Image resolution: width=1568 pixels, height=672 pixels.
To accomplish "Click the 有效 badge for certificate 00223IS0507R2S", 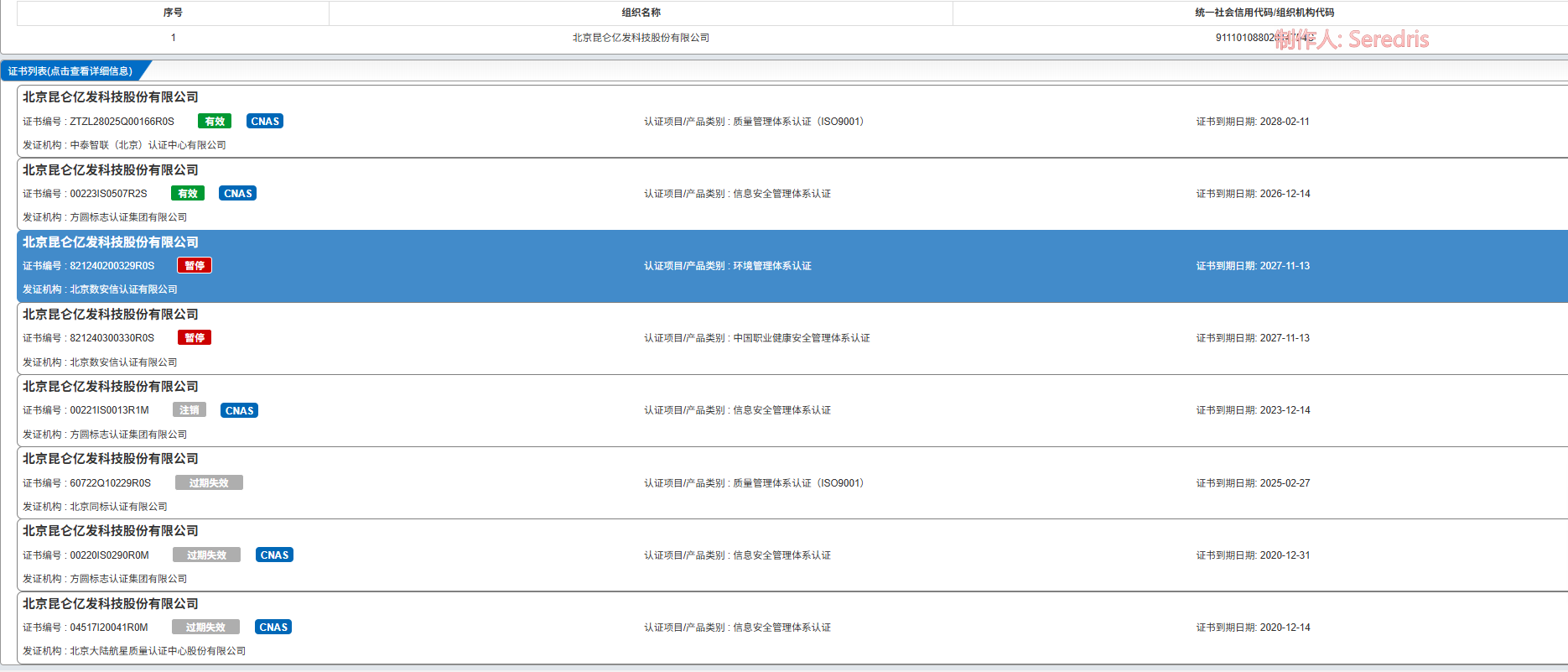I will coord(188,194).
